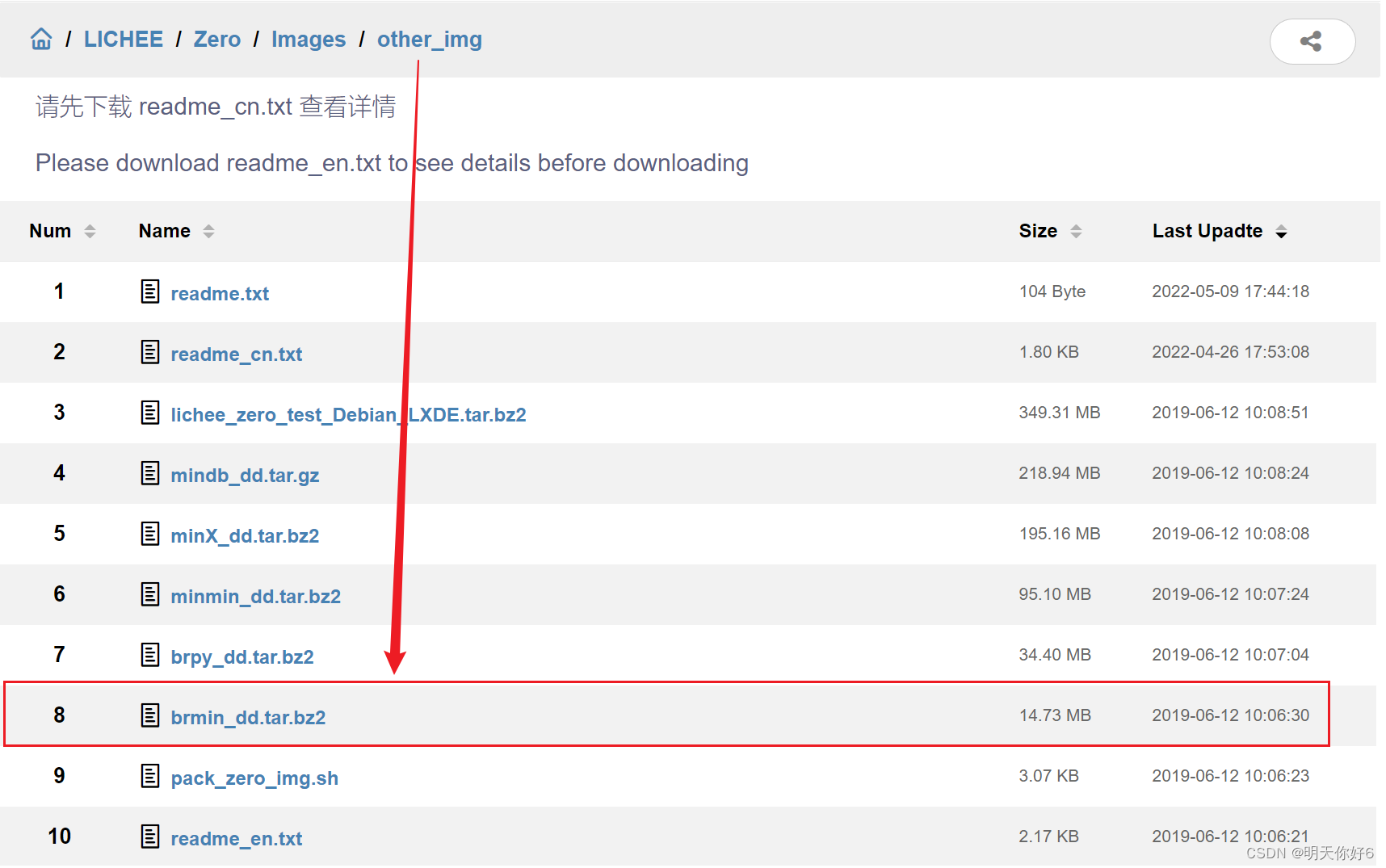Click the date 2019-06-12 10:08:51

1231,413
